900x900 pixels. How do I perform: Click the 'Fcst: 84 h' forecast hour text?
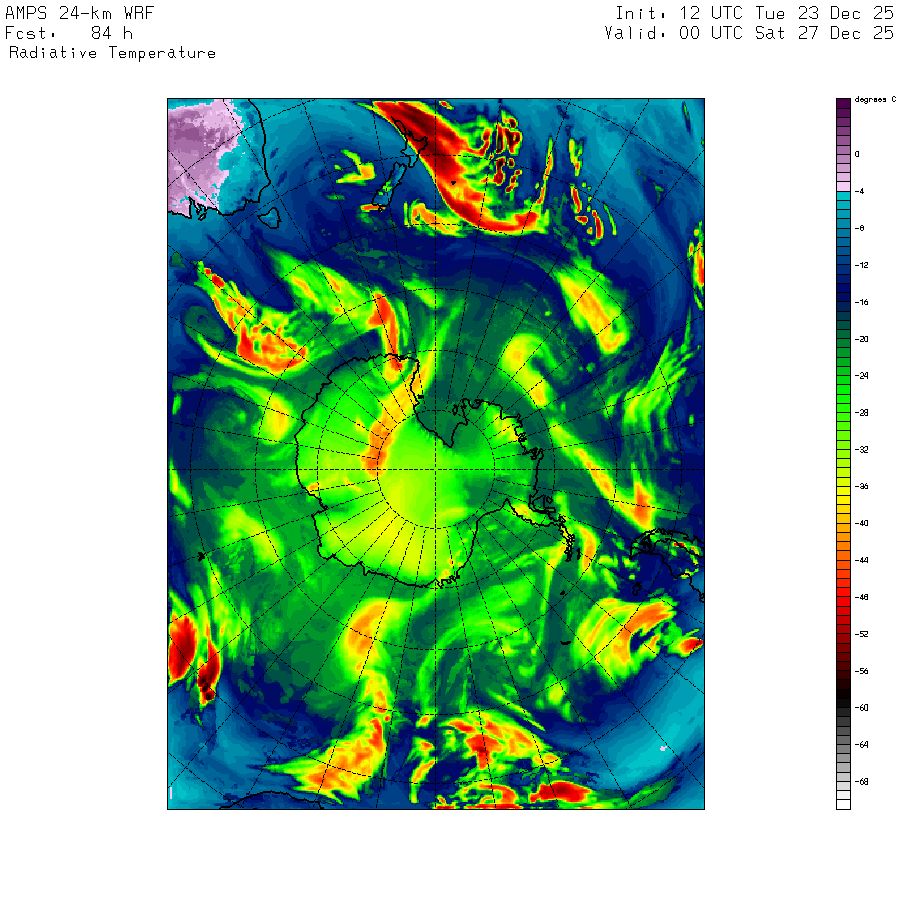pyautogui.click(x=69, y=33)
